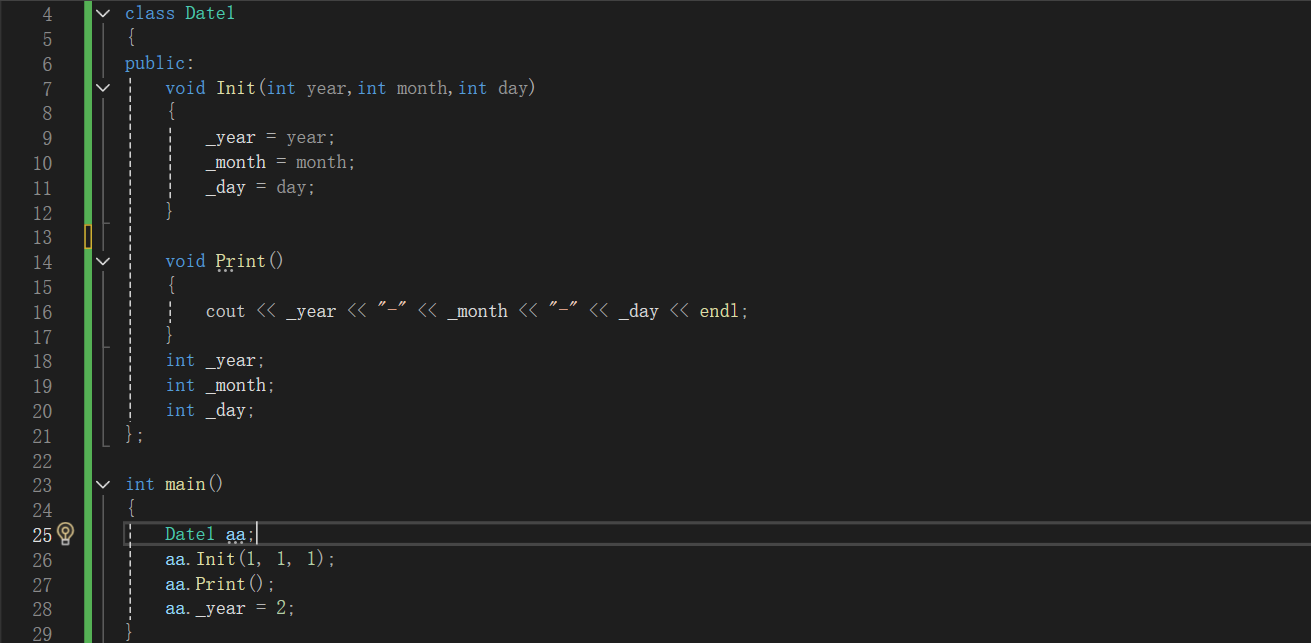
Task: Click the variable aa on line 25
Action: pyautogui.click(x=236, y=534)
